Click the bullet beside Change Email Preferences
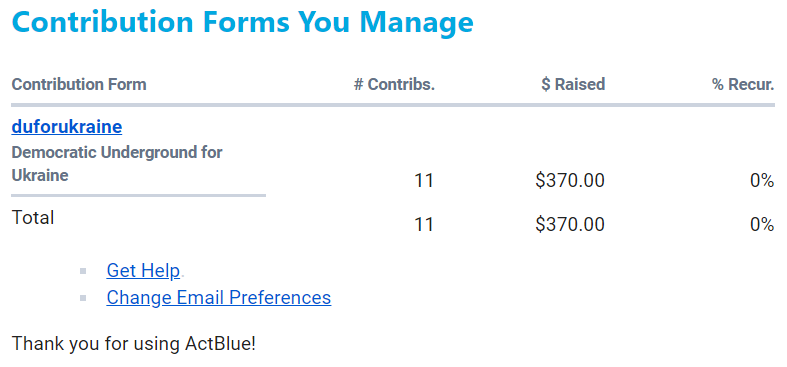The height and width of the screenshot is (367, 787). pos(83,298)
